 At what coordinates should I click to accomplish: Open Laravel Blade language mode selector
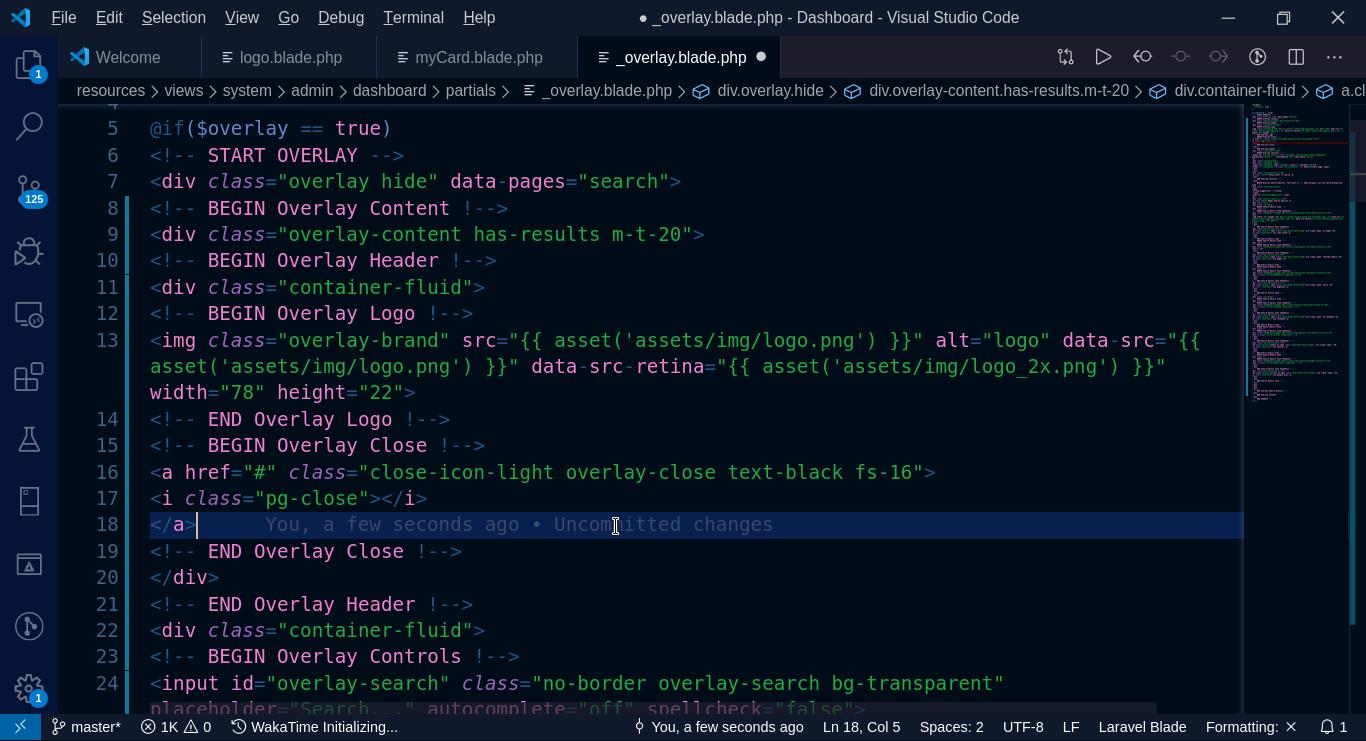1142,727
